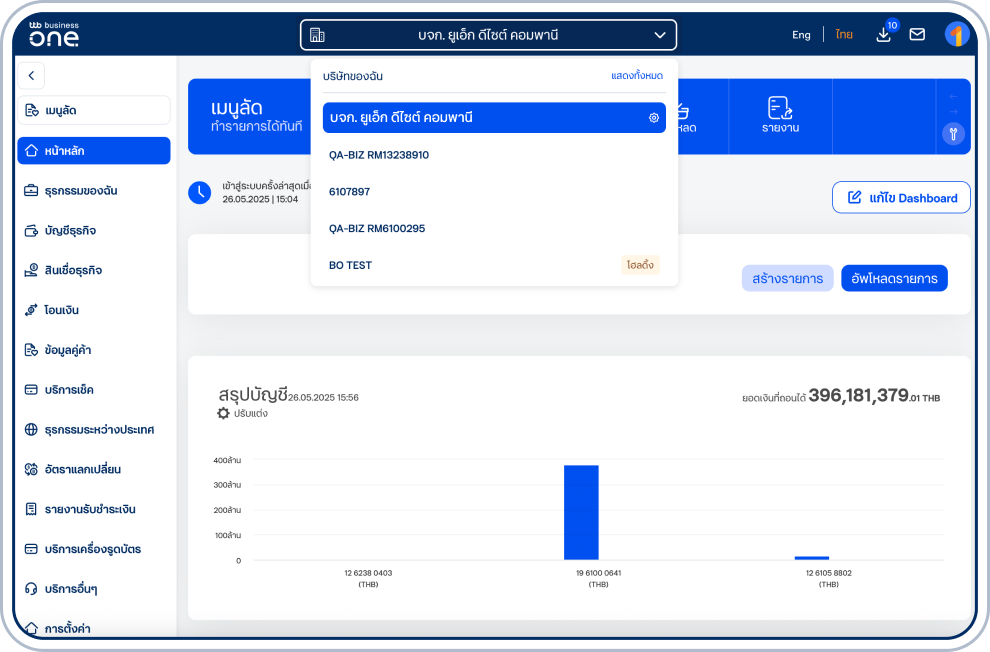
Task: Click the tall bar for account 19 6100 0641
Action: (581, 512)
